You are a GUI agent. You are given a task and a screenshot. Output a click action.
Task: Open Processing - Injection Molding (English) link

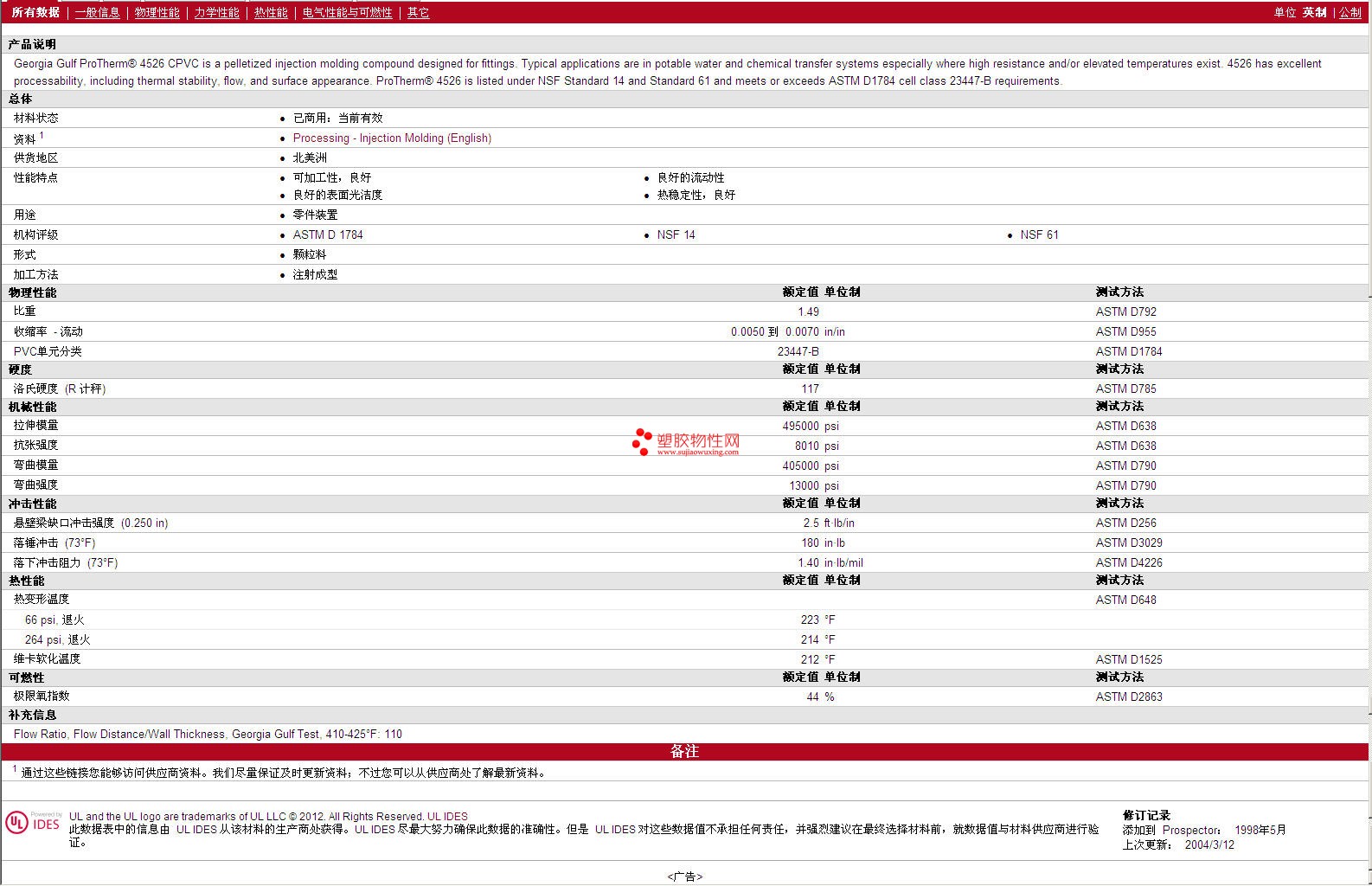pos(392,138)
